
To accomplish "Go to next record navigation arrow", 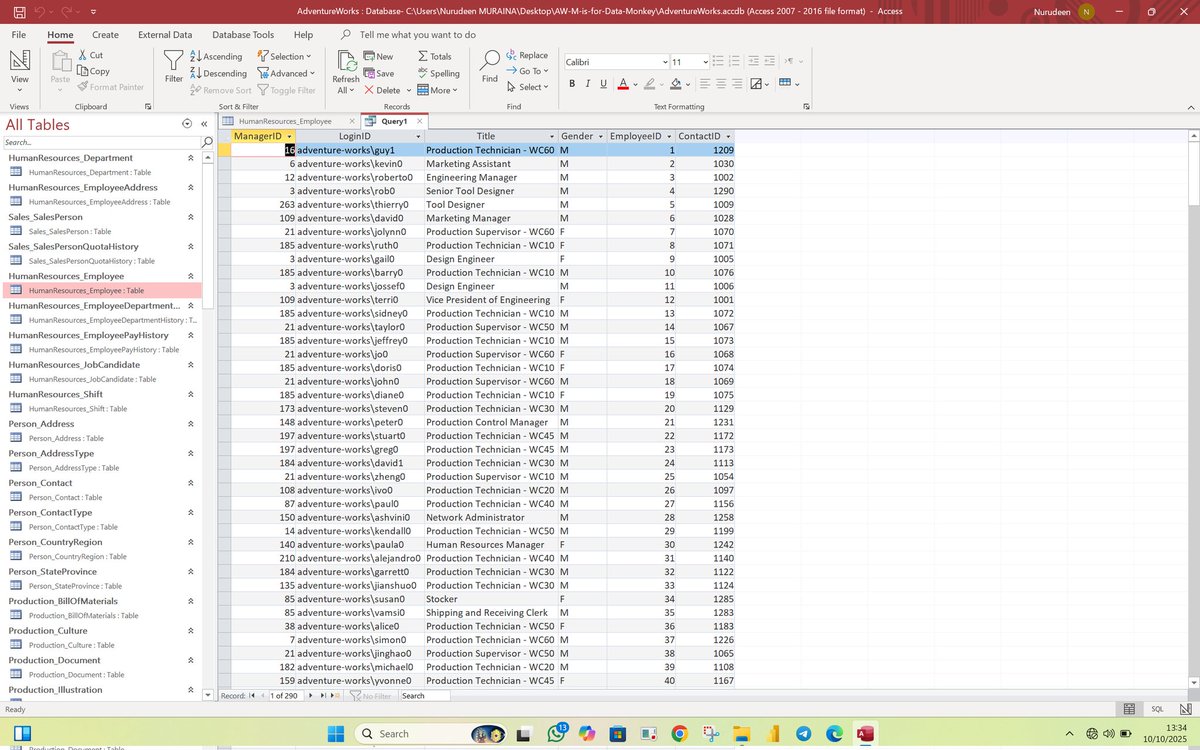I will point(311,695).
